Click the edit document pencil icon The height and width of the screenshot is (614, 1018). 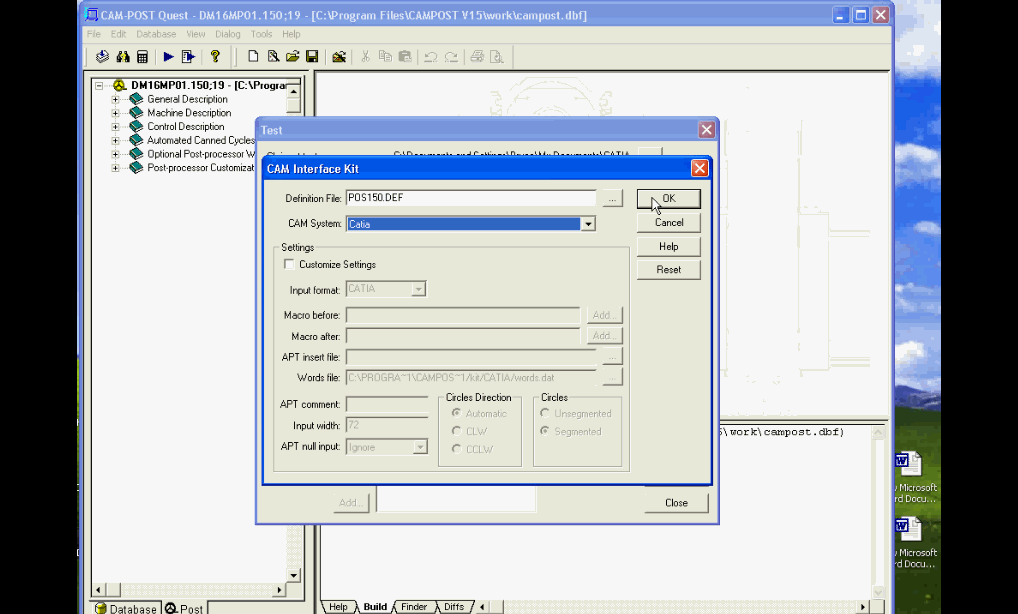tap(273, 56)
